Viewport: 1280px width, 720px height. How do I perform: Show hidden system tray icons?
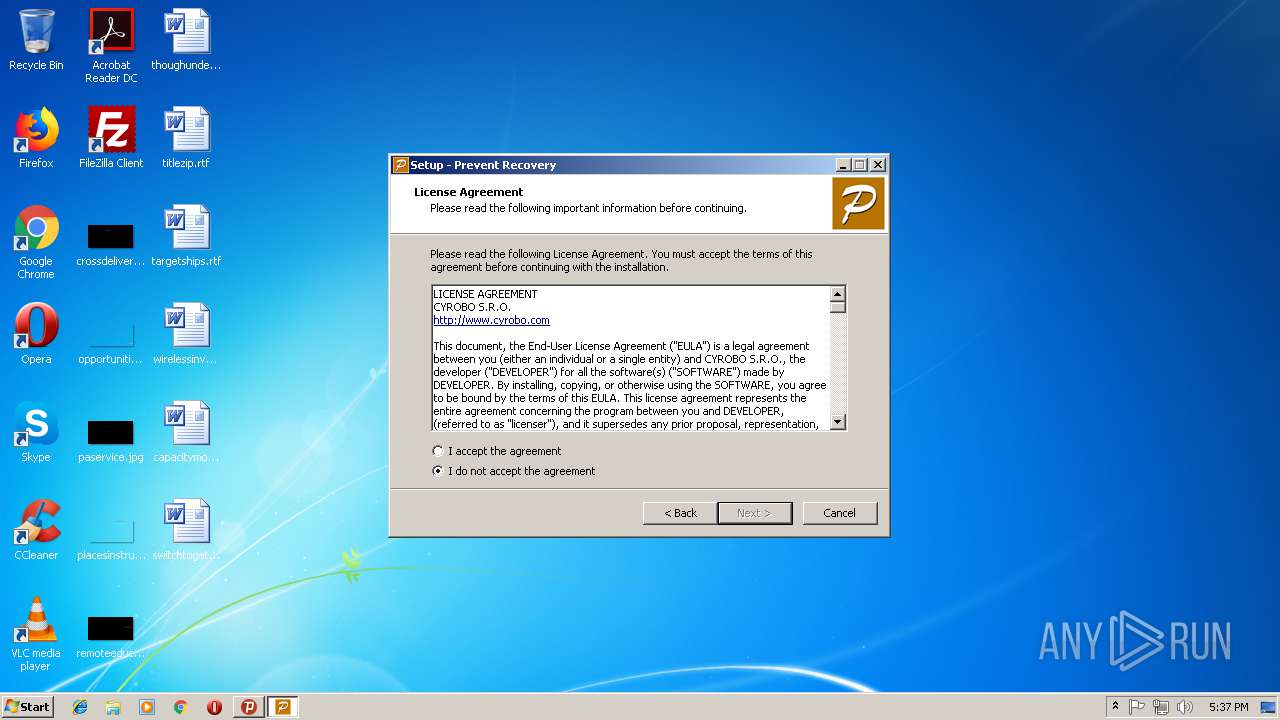tap(1115, 707)
